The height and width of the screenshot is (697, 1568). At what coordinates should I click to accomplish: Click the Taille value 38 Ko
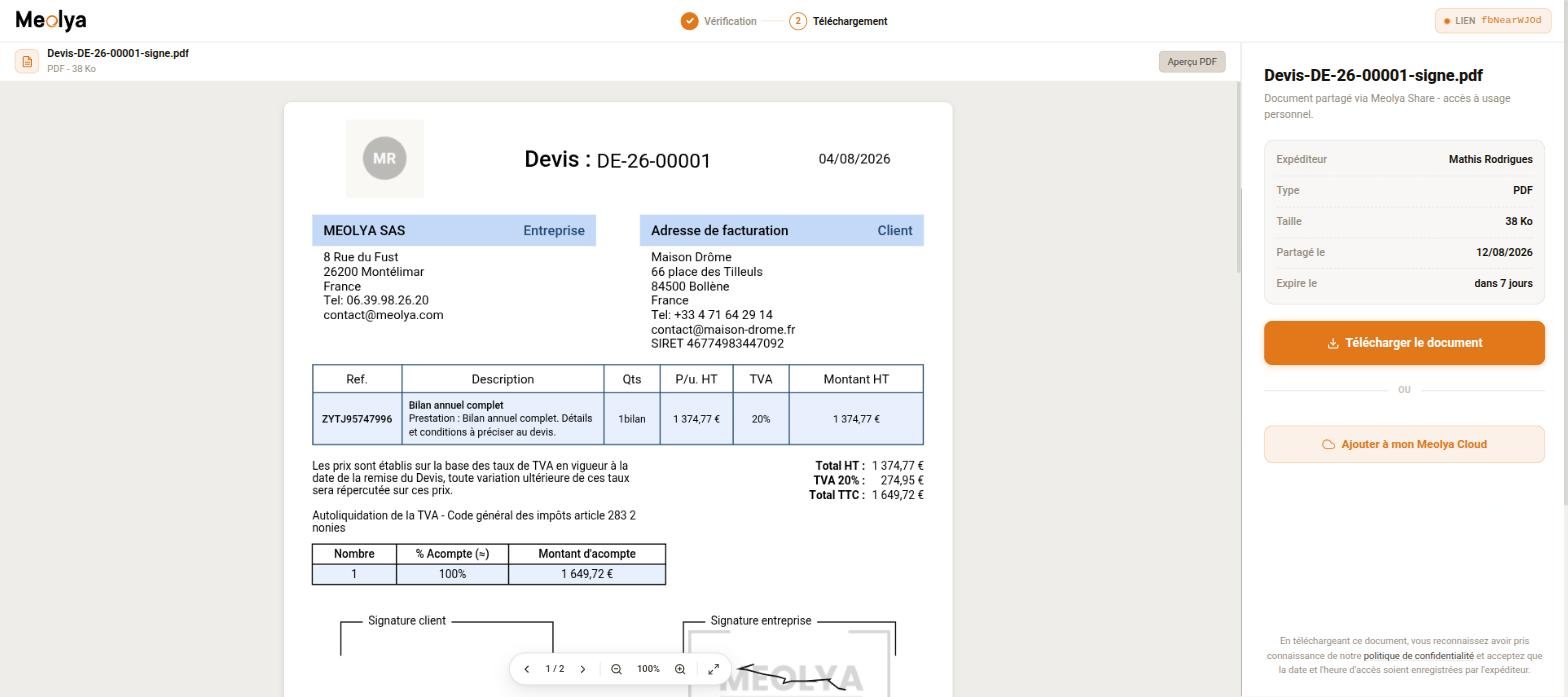1518,221
